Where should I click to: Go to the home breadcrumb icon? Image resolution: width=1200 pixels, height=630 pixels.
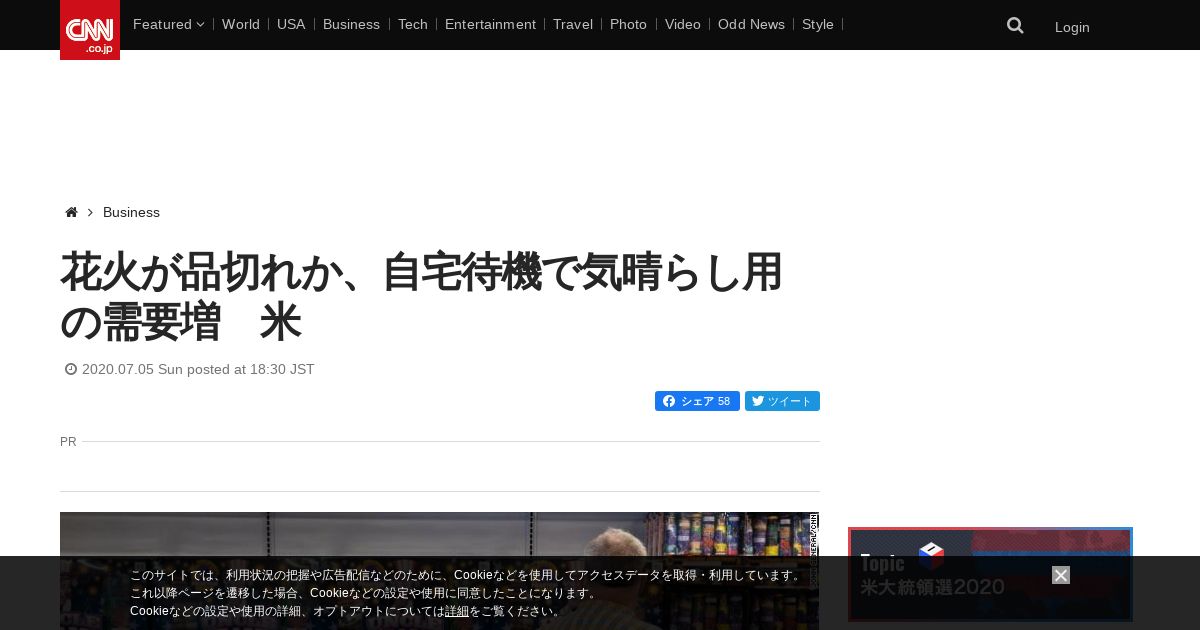pos(71,212)
